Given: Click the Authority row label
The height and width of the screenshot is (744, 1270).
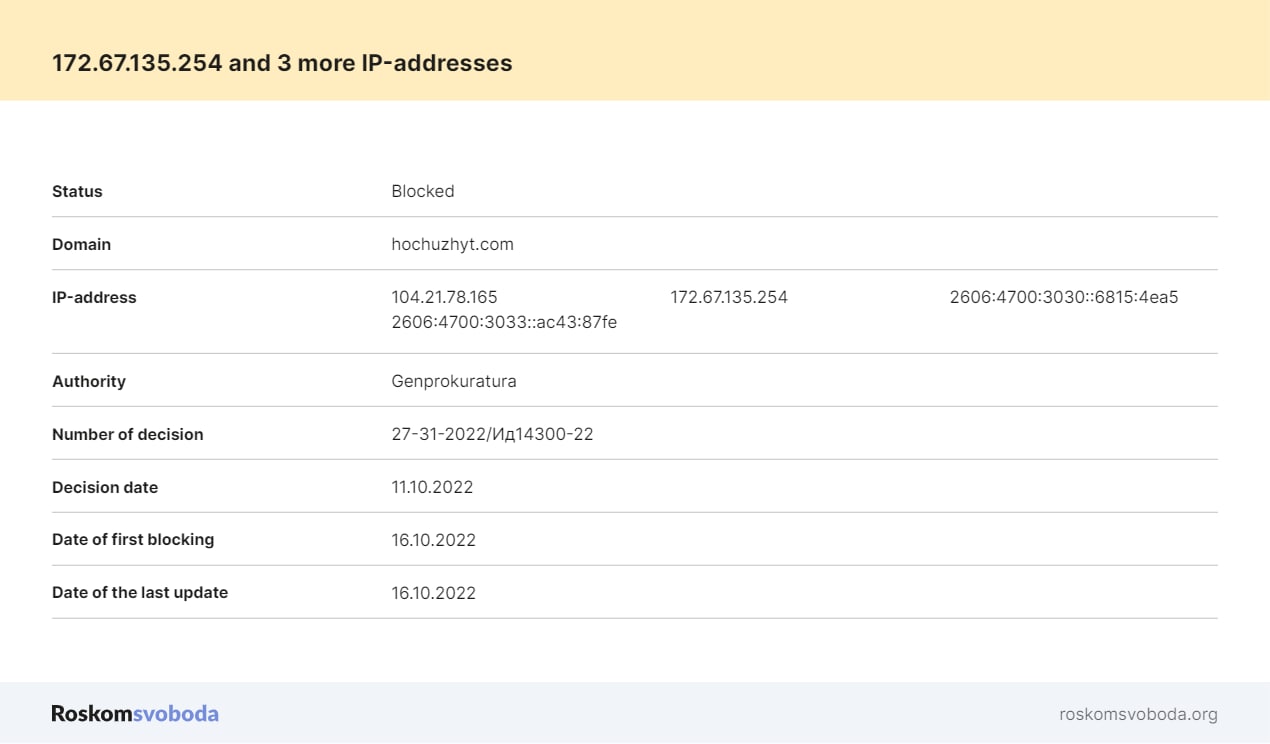Looking at the screenshot, I should [89, 381].
